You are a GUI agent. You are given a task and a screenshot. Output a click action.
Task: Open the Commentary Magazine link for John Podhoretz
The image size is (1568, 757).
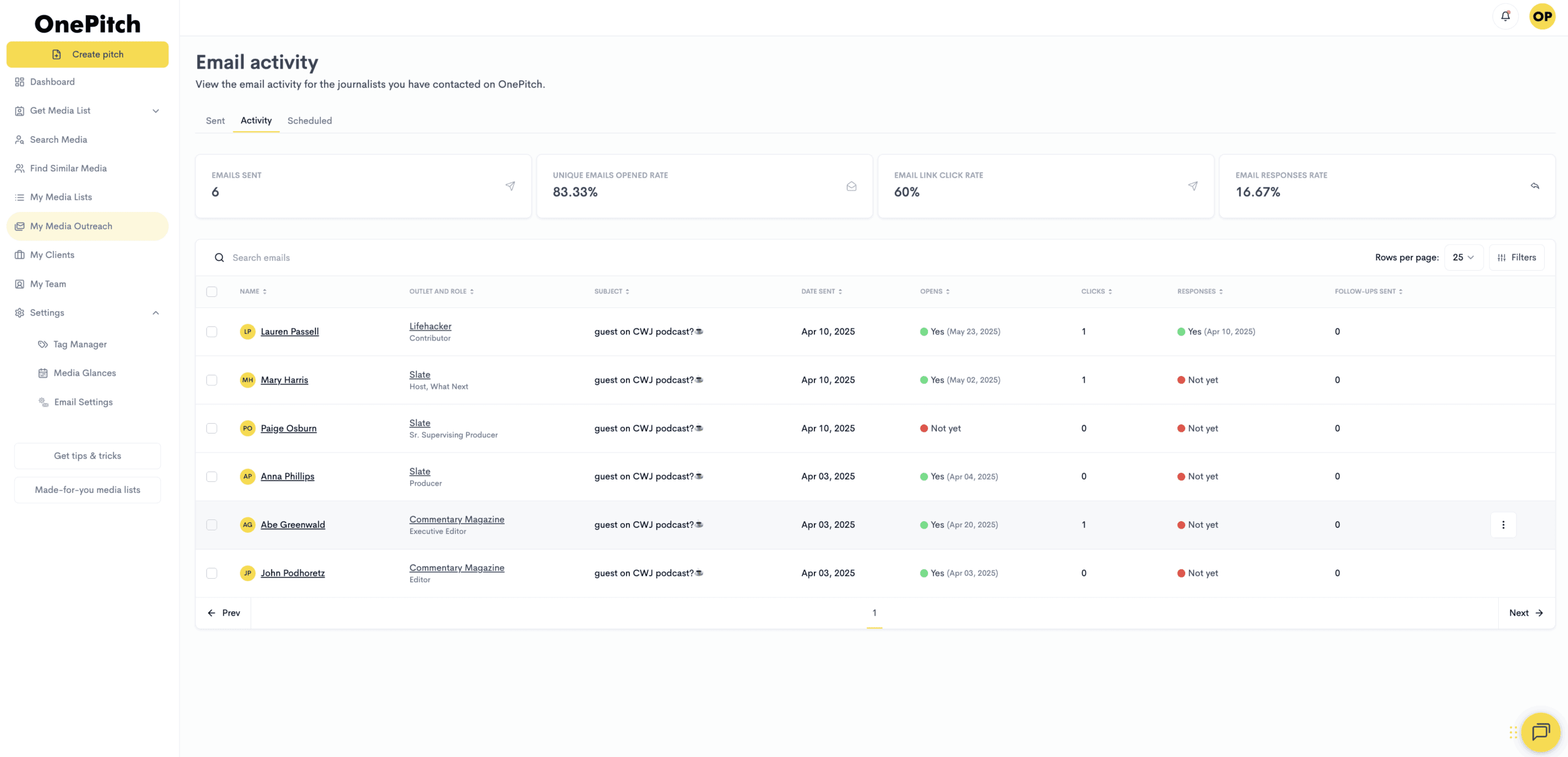[x=456, y=568]
